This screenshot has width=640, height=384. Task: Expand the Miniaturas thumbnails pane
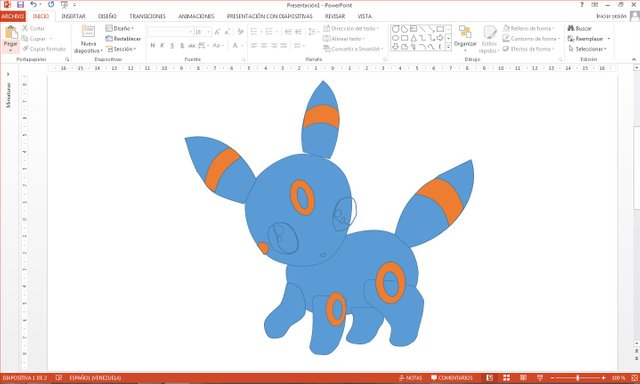coord(8,74)
